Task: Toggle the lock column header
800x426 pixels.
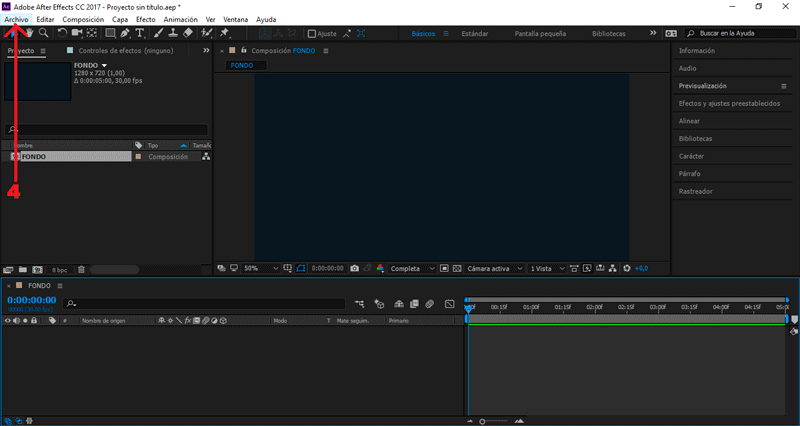Action: [x=34, y=321]
